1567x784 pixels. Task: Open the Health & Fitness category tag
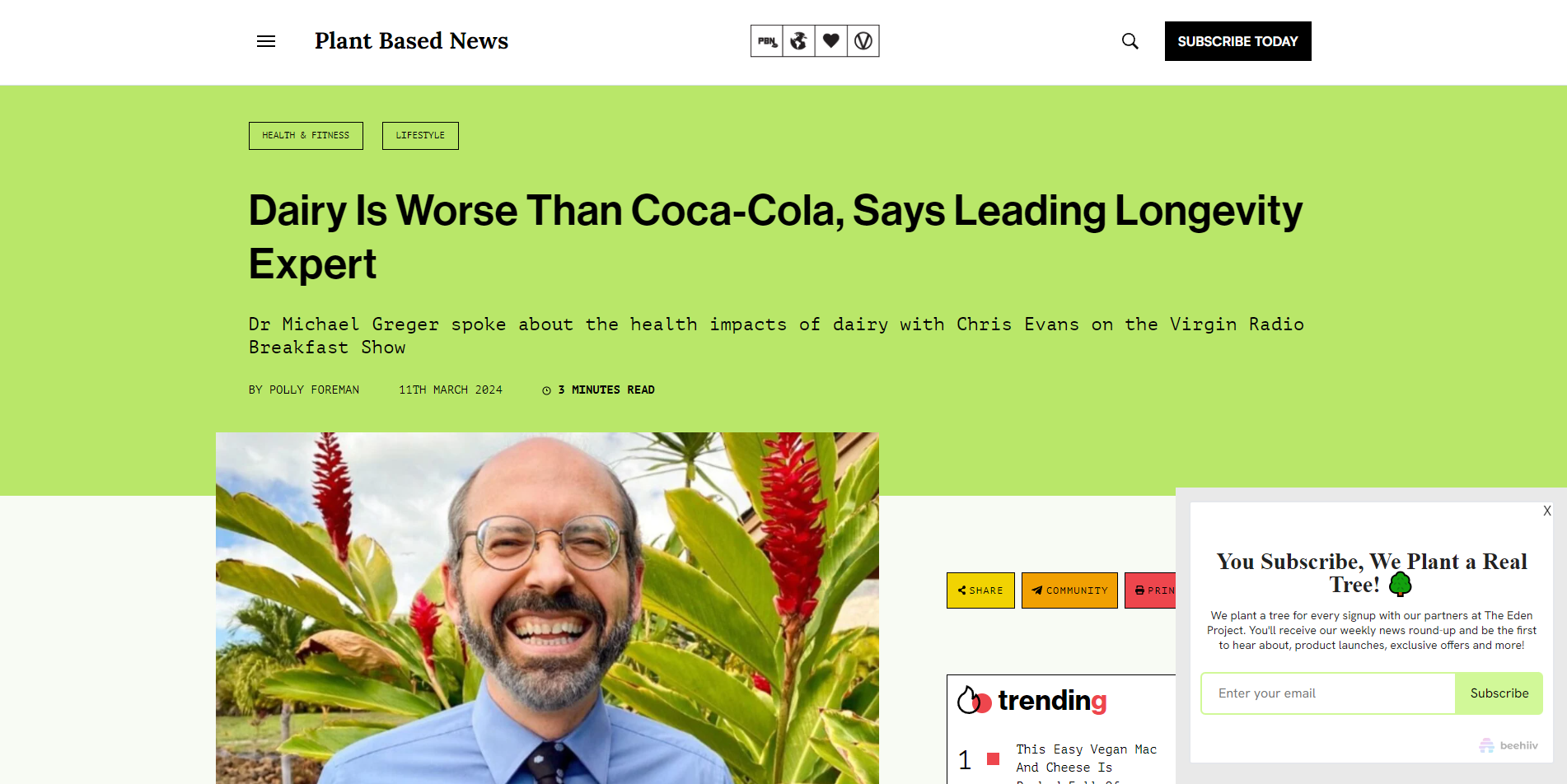click(x=306, y=136)
